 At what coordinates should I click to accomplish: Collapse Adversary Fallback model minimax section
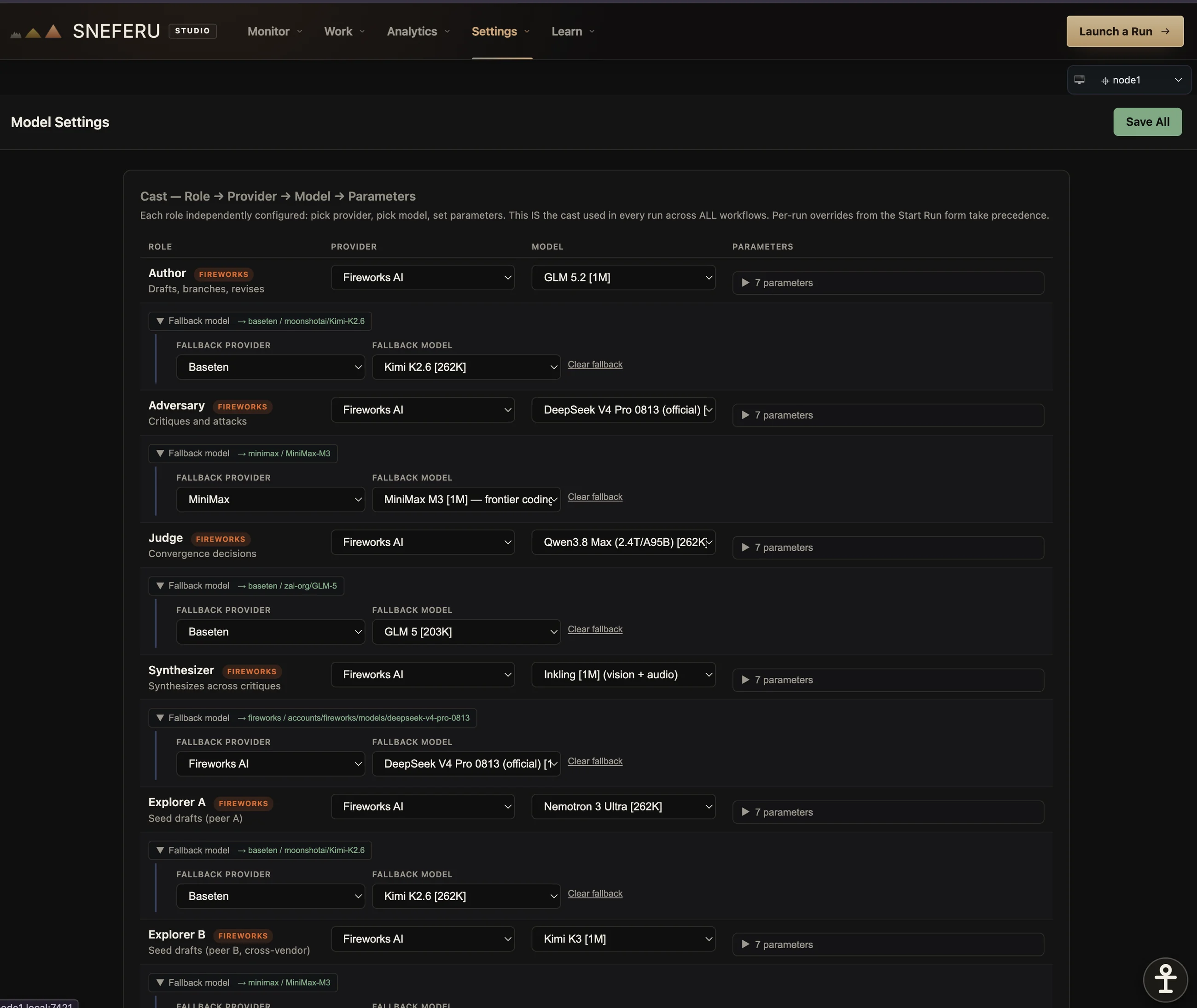coord(243,454)
